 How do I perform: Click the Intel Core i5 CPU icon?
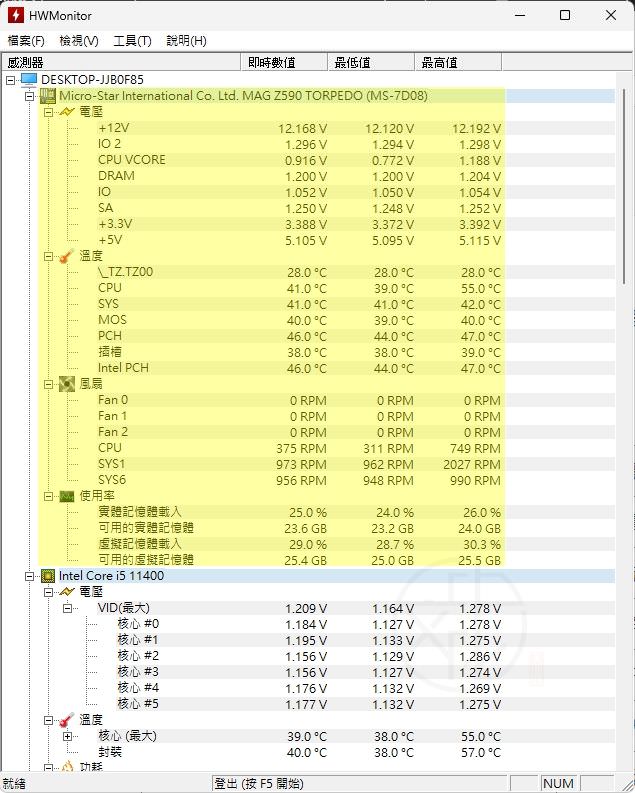[48, 576]
